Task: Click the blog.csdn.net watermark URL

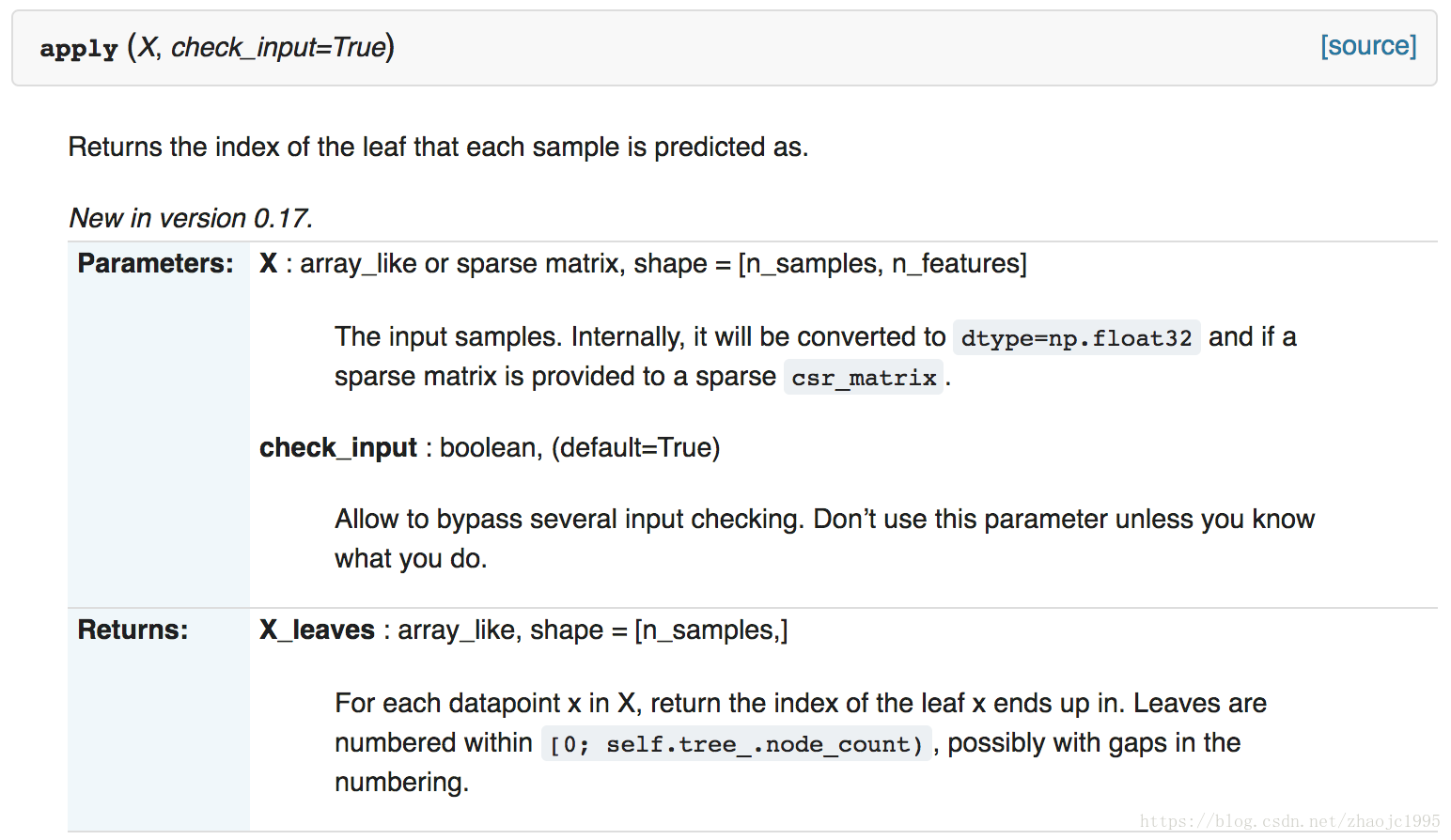Action: click(1289, 821)
